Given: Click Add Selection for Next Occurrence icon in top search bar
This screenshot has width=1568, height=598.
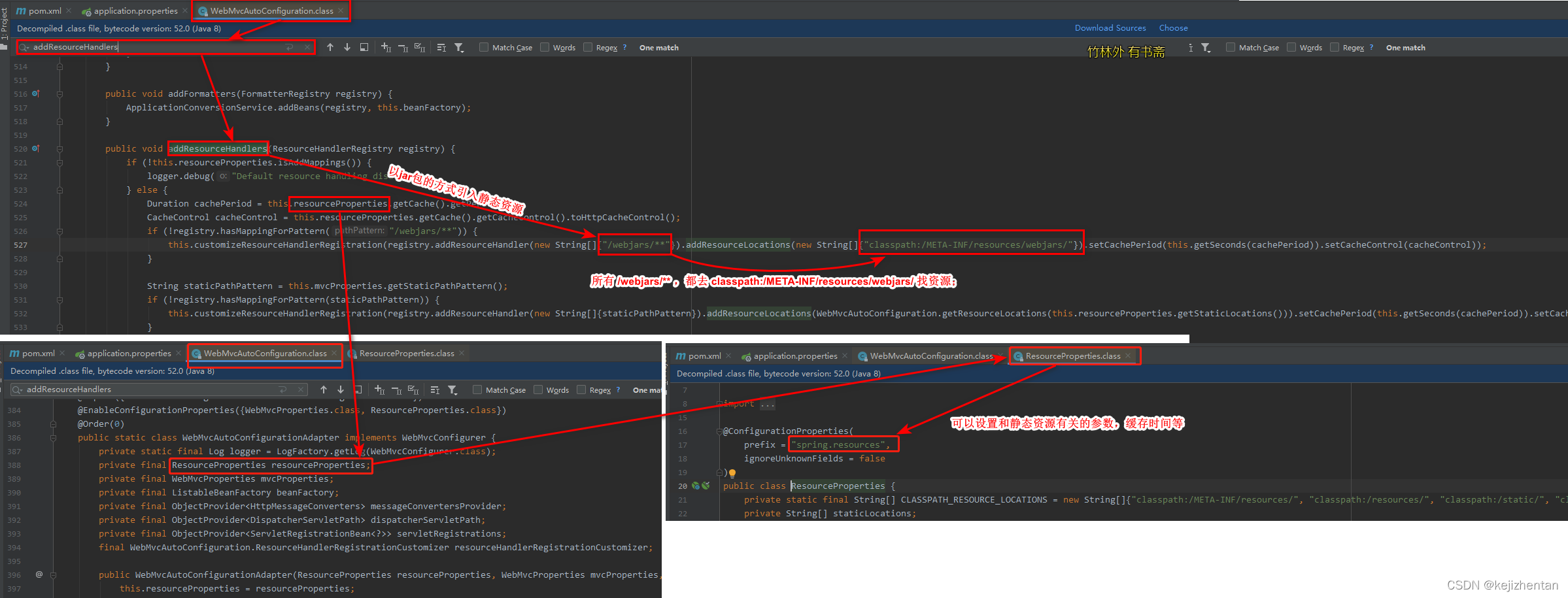Looking at the screenshot, I should [x=386, y=47].
